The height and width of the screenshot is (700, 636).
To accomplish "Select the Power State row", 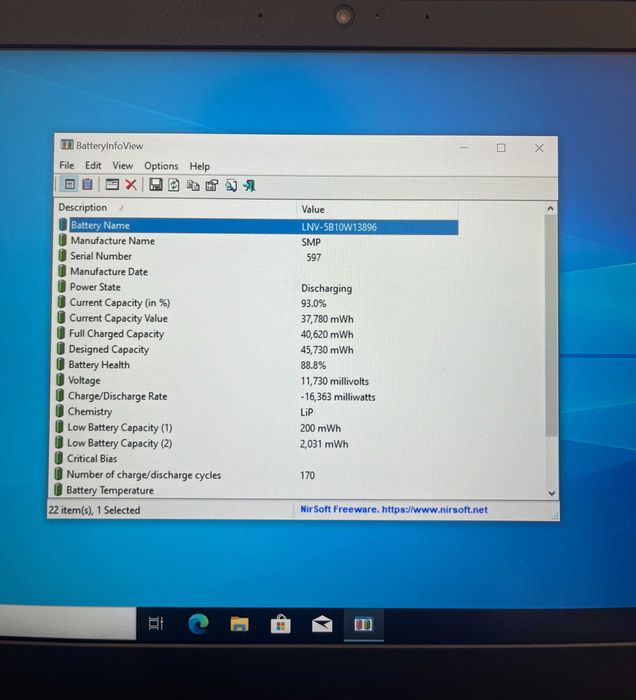I will (258, 288).
